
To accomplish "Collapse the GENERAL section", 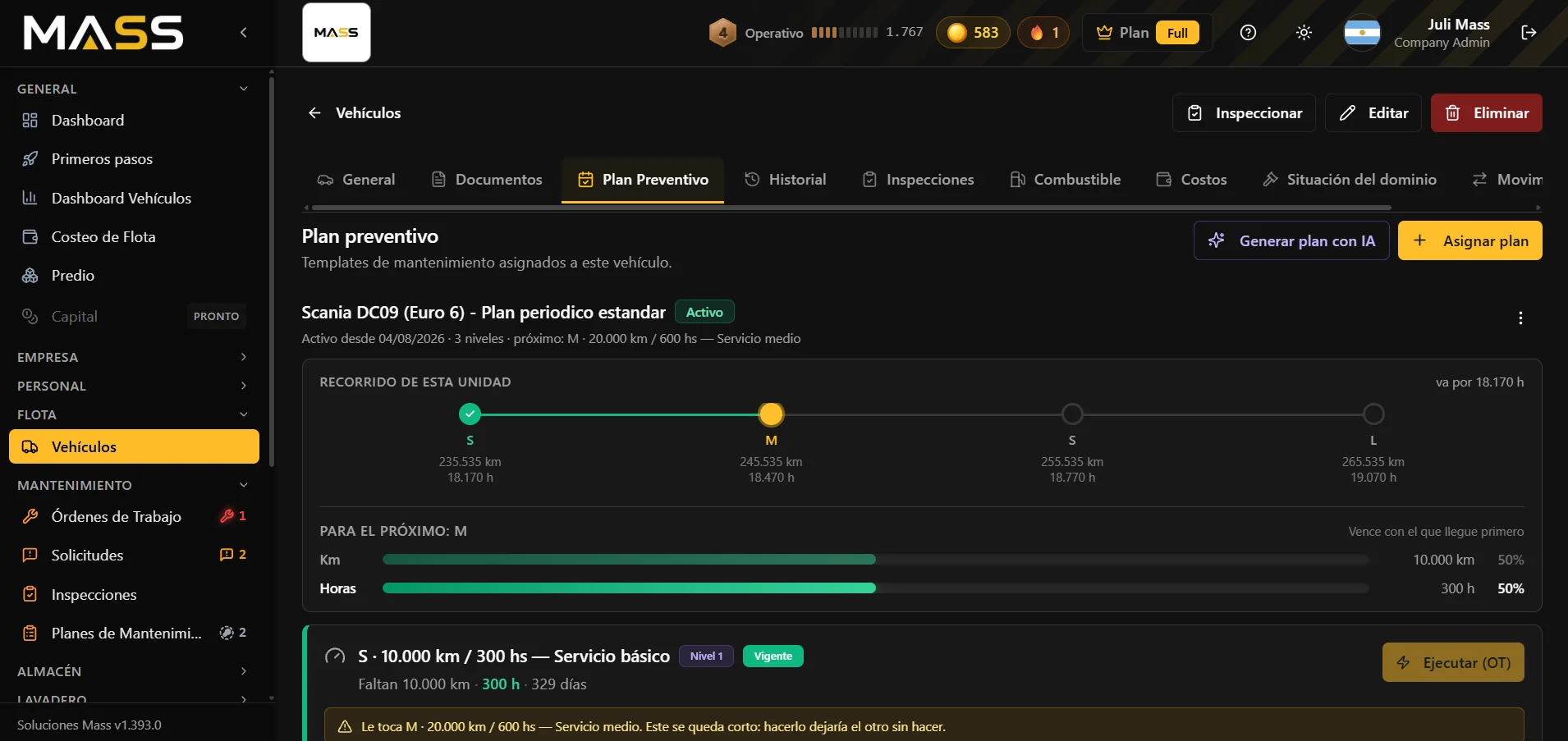I will [134, 89].
